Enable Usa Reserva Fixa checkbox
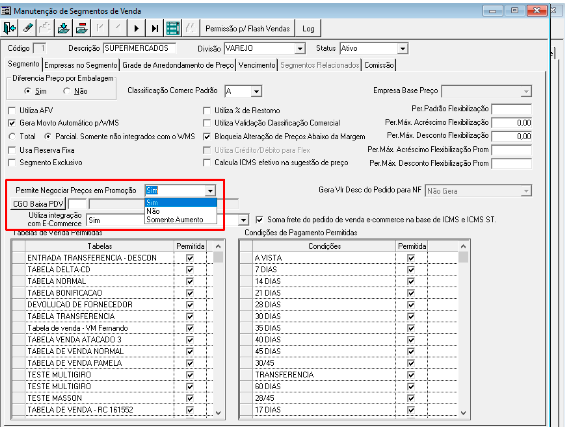Screen dimensions: 565x431 coord(12,150)
